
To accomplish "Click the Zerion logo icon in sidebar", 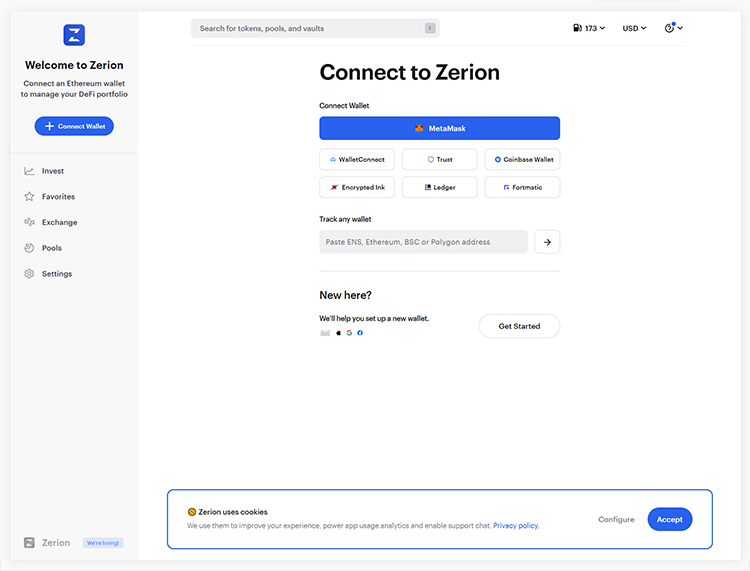I will [x=74, y=35].
